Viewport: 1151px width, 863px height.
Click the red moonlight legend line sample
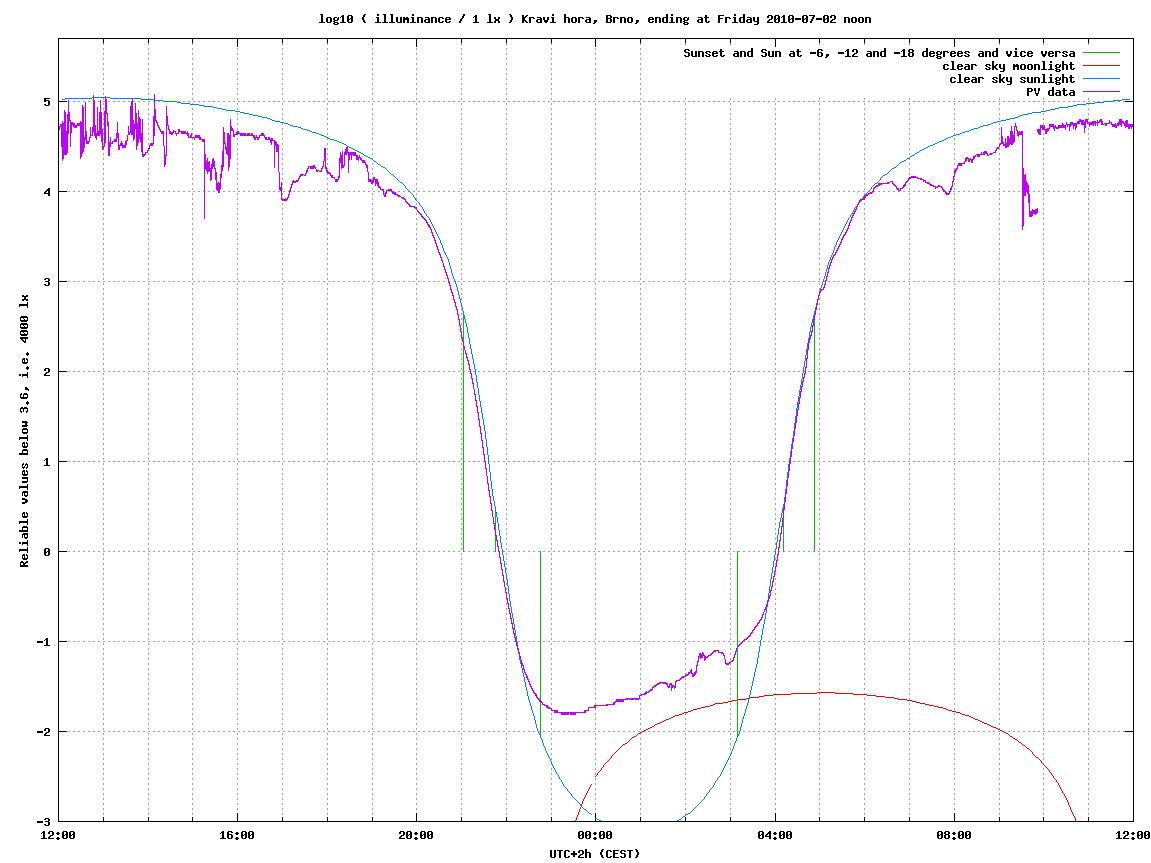pos(1101,66)
